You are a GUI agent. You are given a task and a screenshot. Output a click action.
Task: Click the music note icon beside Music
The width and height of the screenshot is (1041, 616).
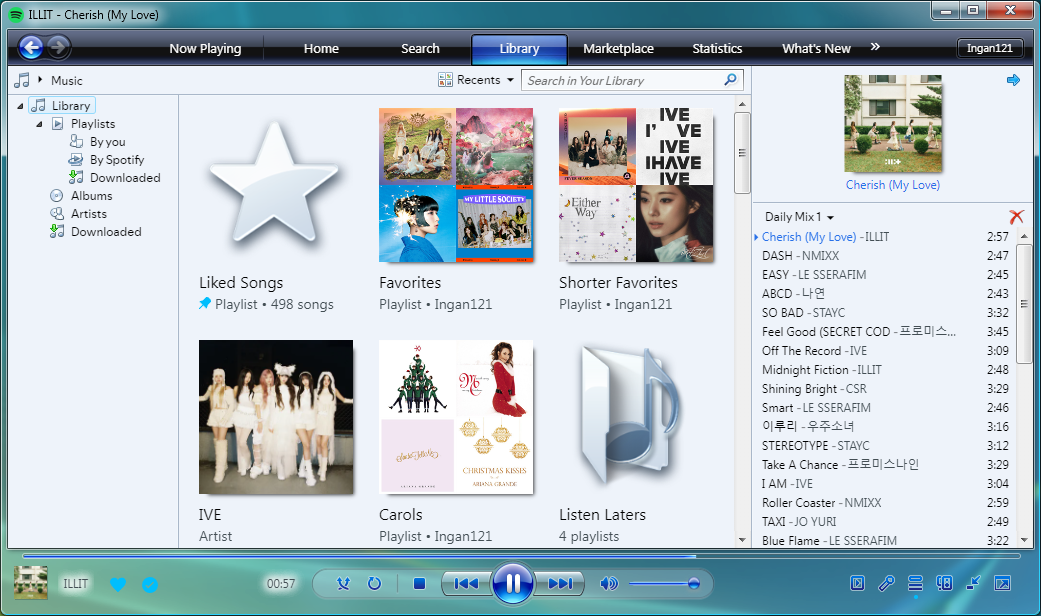coord(22,80)
